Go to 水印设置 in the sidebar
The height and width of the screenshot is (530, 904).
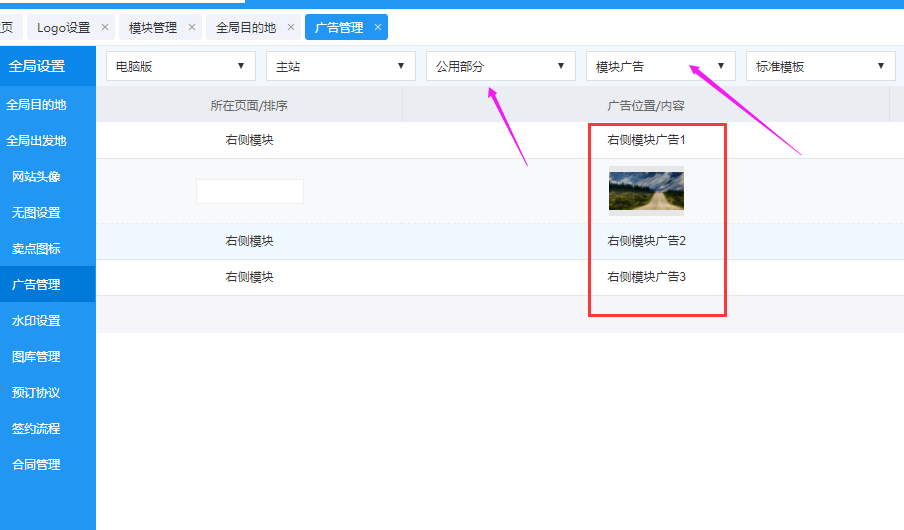36,321
